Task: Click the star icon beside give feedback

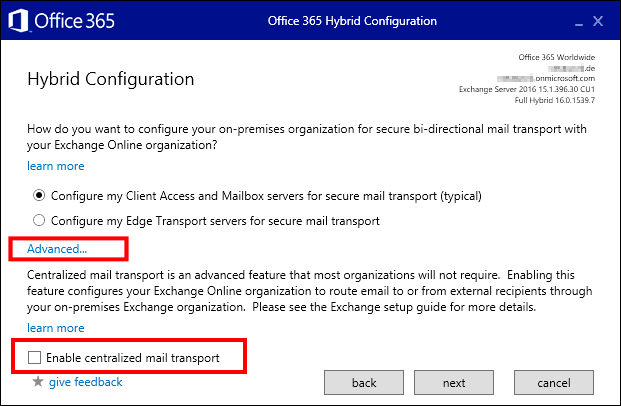Action: (38, 382)
